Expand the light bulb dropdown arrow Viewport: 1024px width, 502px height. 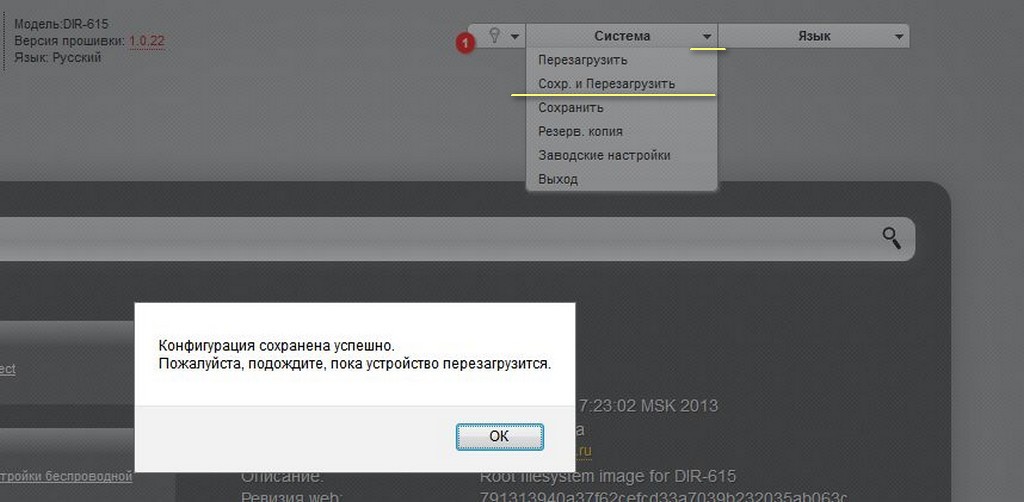coord(515,37)
